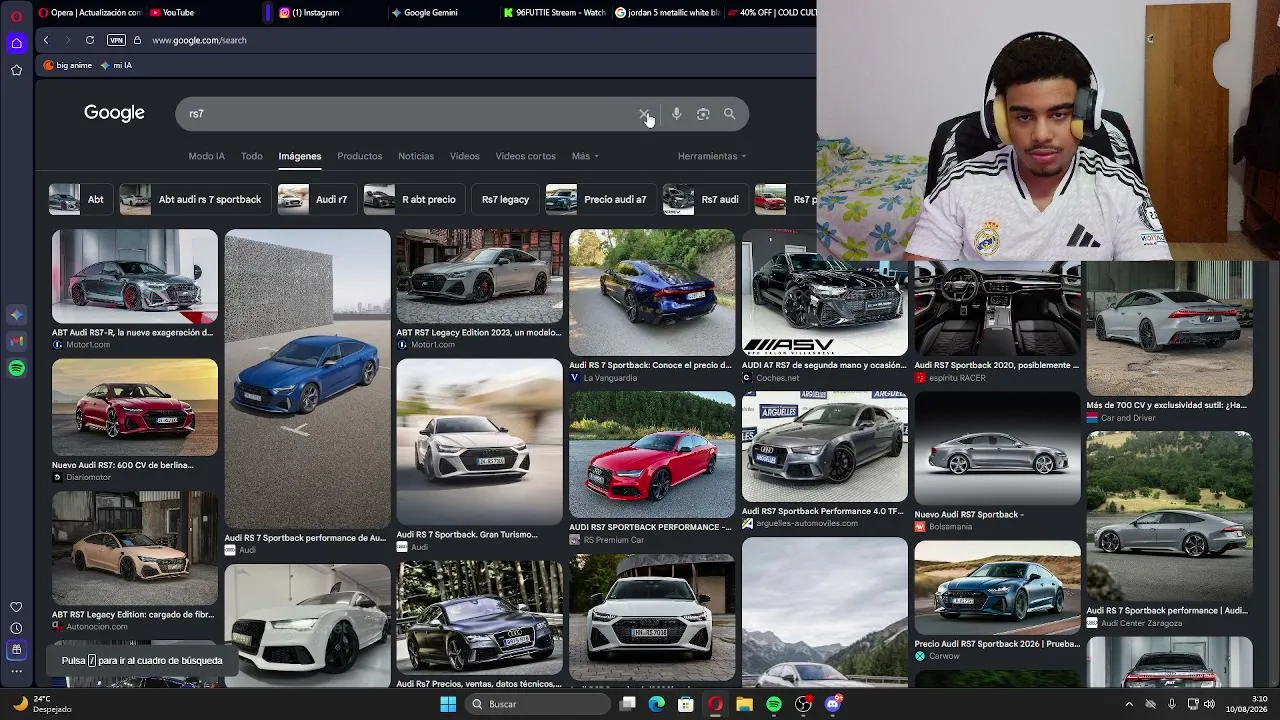This screenshot has height=720, width=1280.
Task: Open Google Lens image search
Action: point(703,114)
